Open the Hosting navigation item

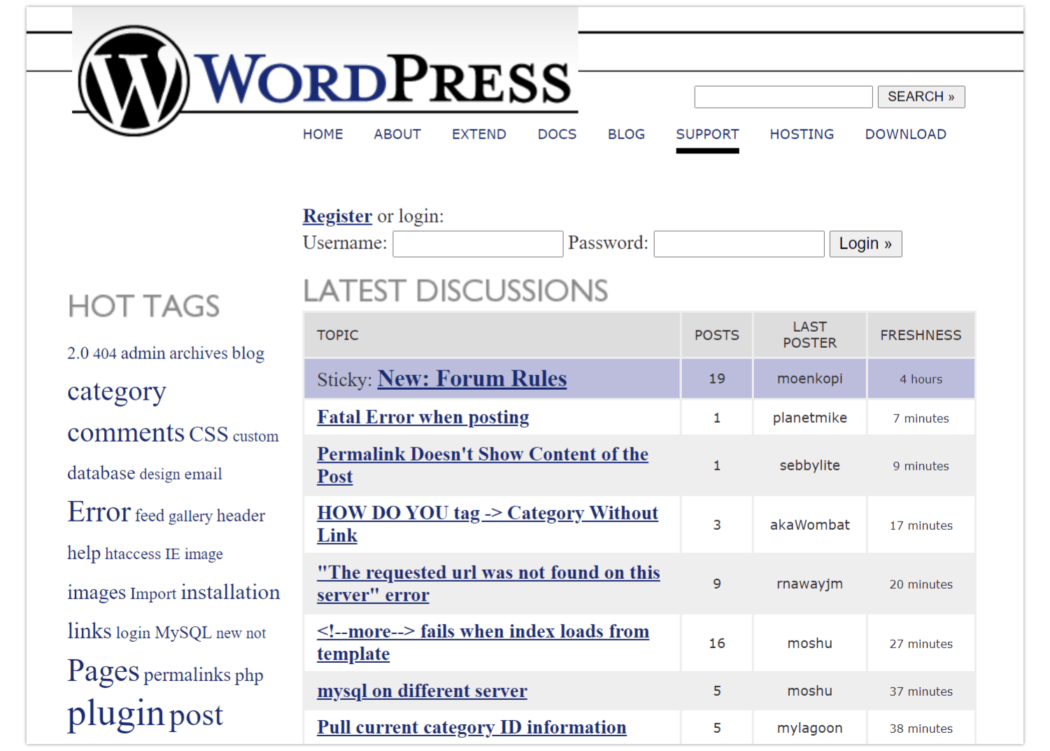801,134
